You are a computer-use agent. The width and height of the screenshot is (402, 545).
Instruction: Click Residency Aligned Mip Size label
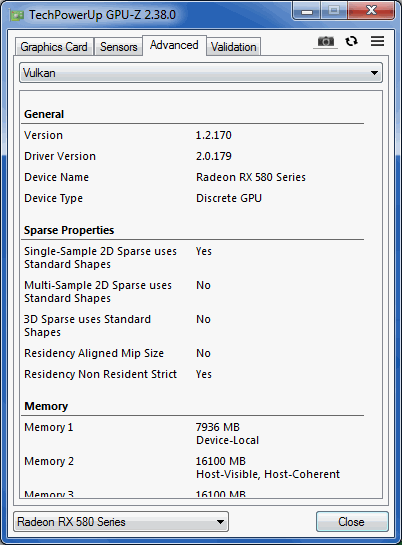tap(94, 353)
